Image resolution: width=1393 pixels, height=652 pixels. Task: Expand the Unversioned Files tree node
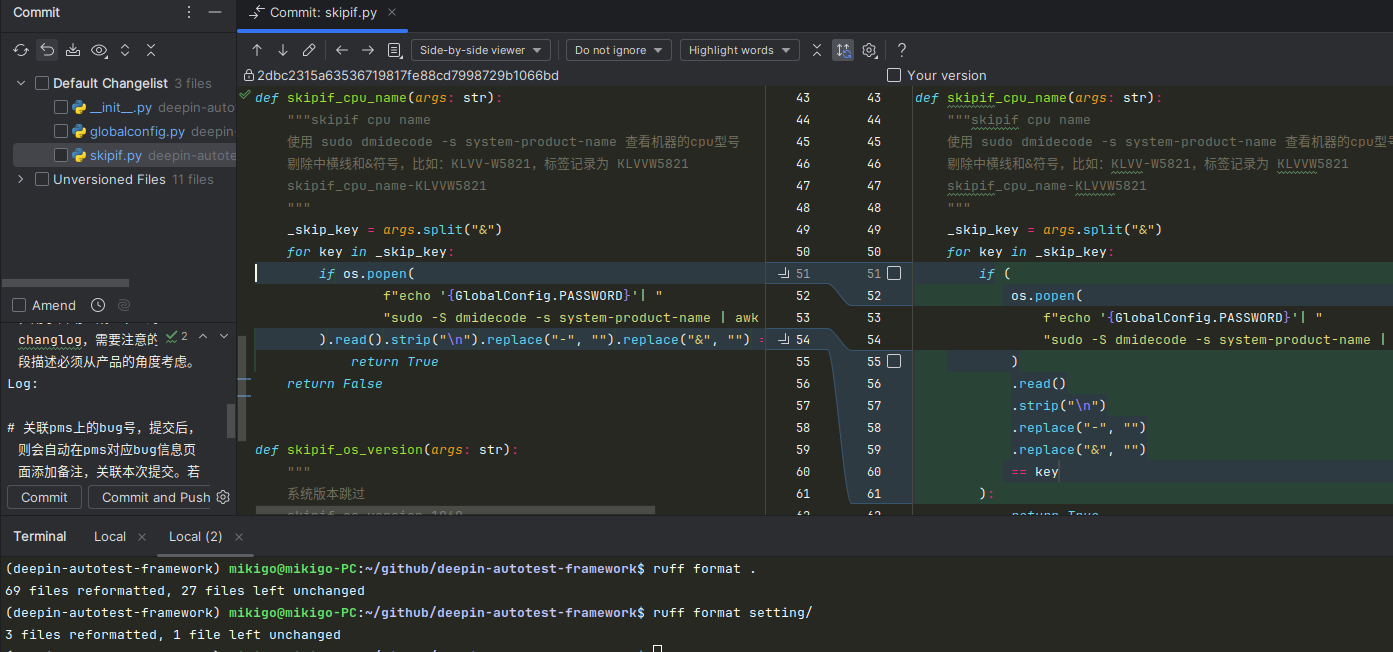click(x=21, y=179)
